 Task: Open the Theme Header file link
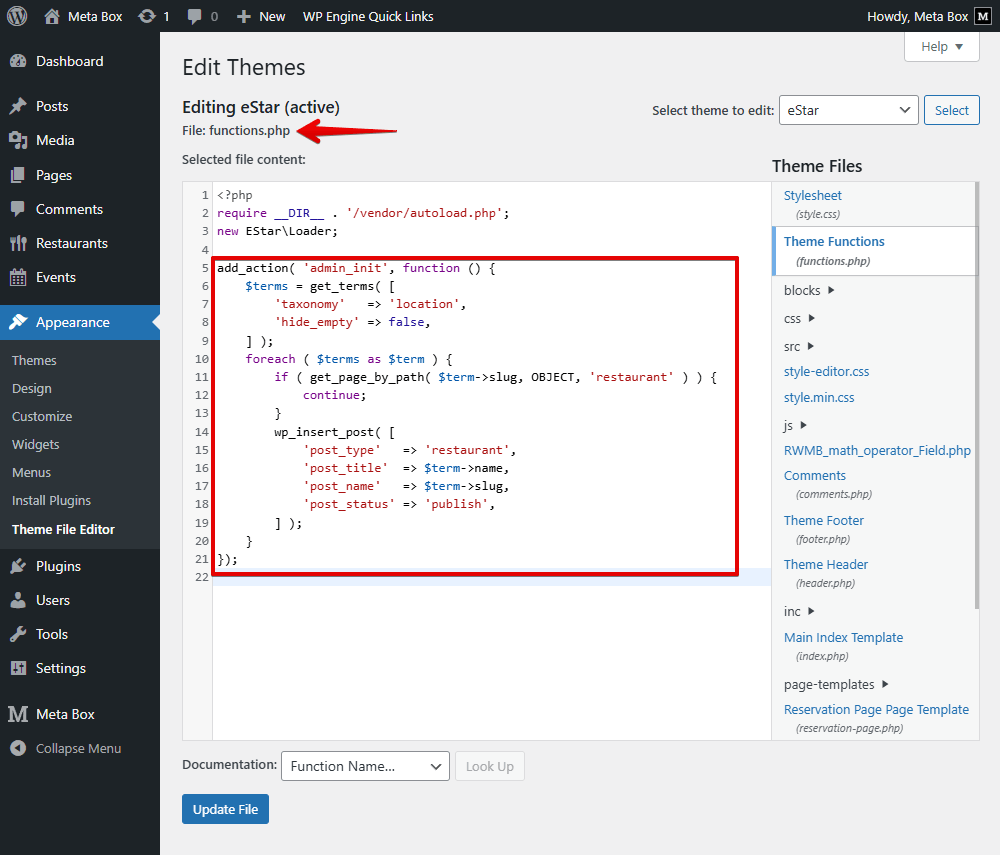(826, 564)
